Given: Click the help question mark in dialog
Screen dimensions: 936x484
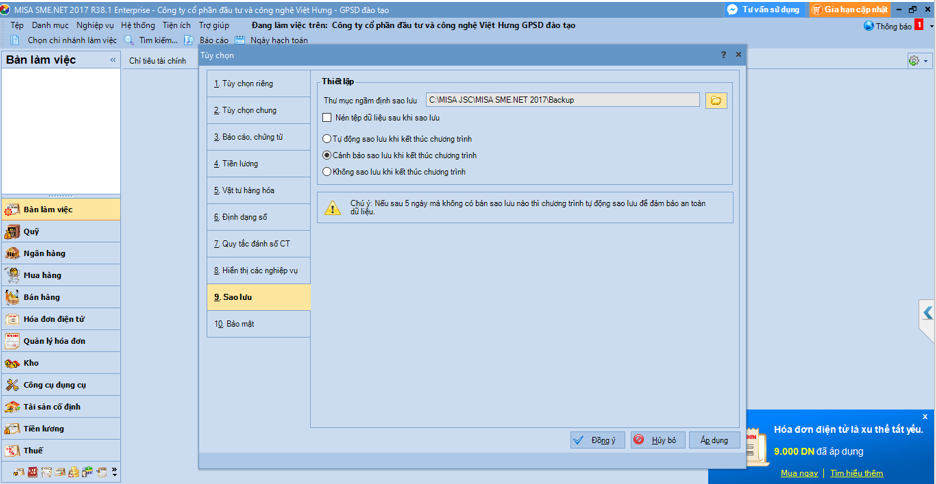Looking at the screenshot, I should tap(724, 55).
